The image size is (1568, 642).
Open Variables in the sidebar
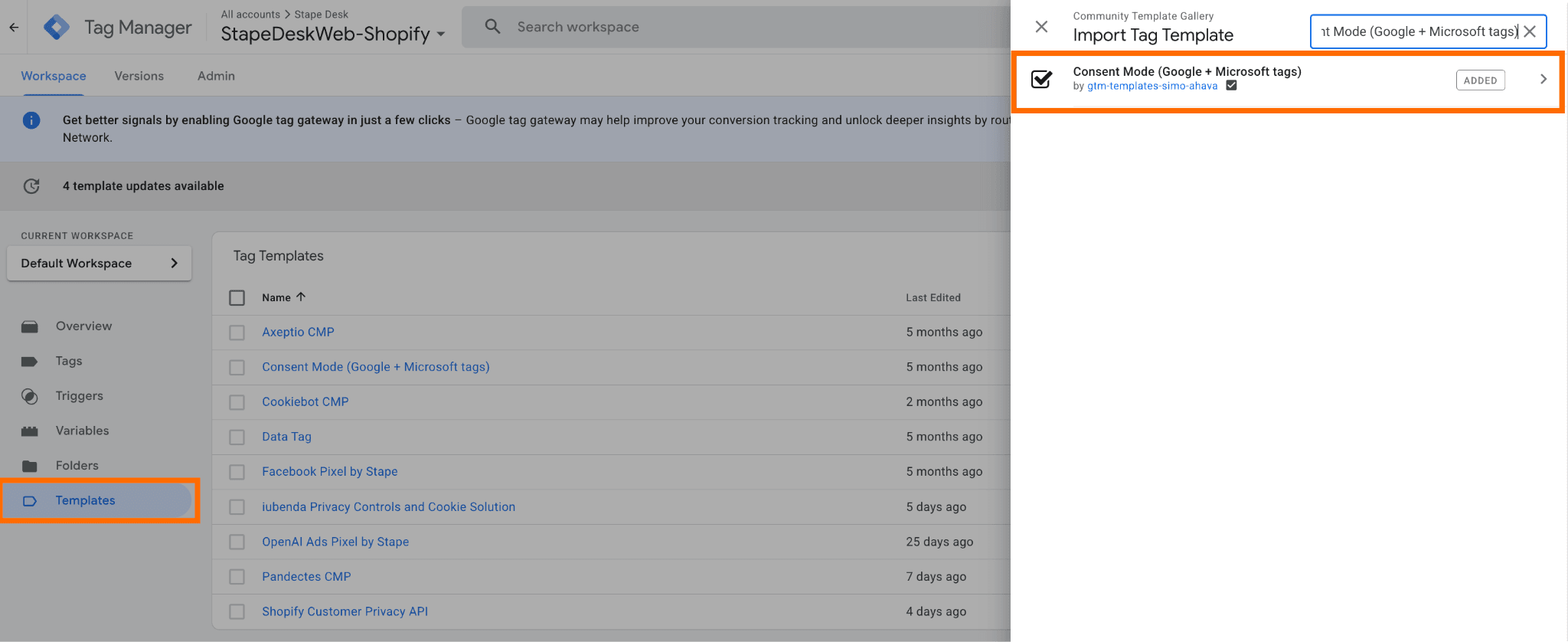click(x=82, y=431)
